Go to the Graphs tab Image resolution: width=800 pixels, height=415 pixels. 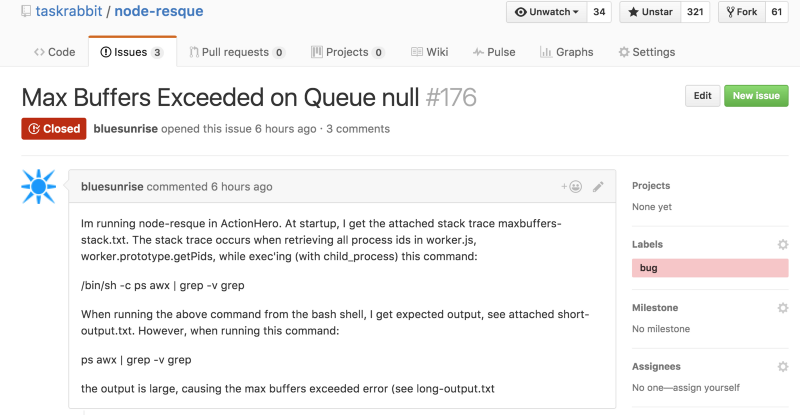(567, 52)
